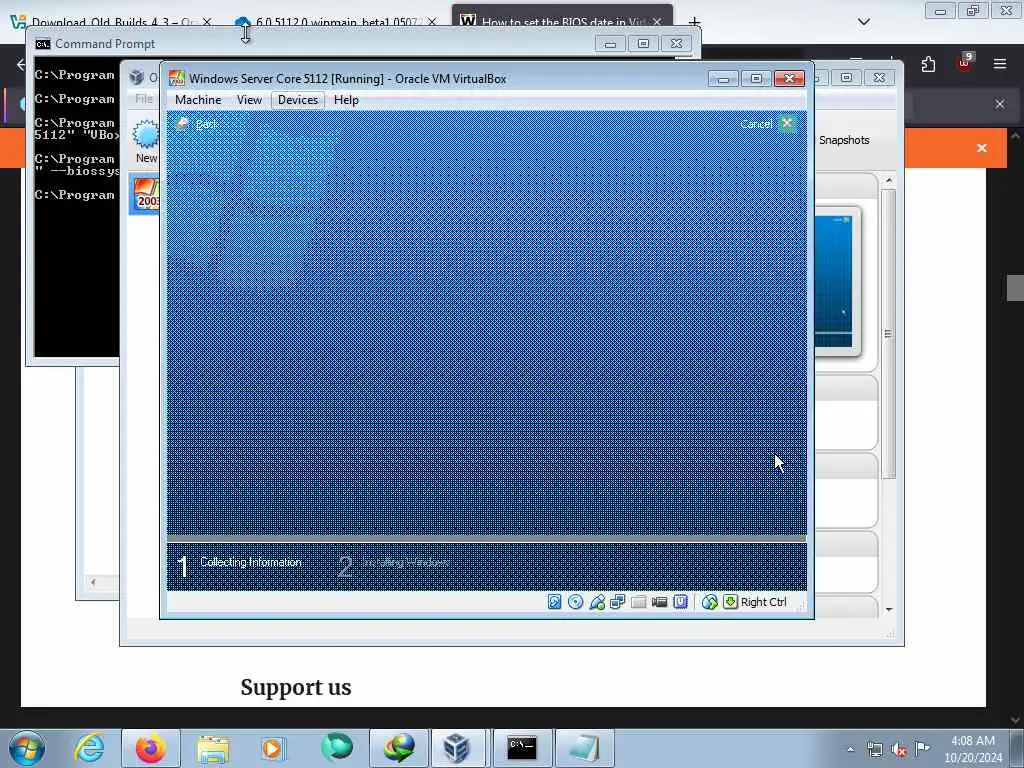1024x768 pixels.
Task: Click the network tray icon
Action: [x=874, y=750]
